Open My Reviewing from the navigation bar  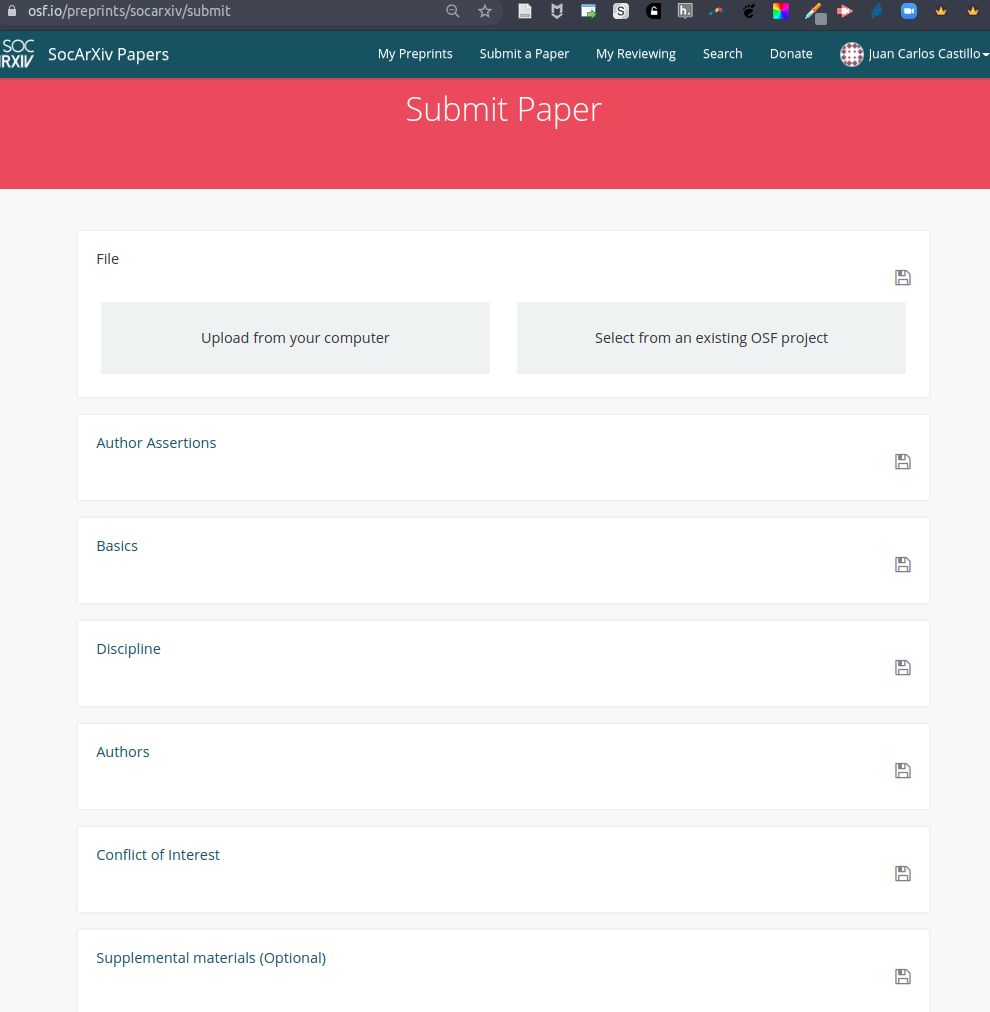pyautogui.click(x=636, y=54)
